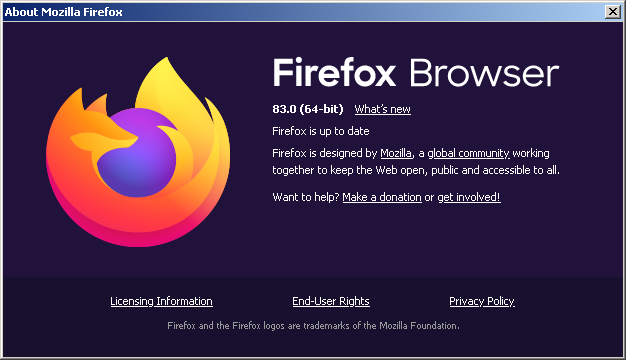Click the Mozilla Foundation trademark notice
This screenshot has width=626, height=360.
coord(313,326)
